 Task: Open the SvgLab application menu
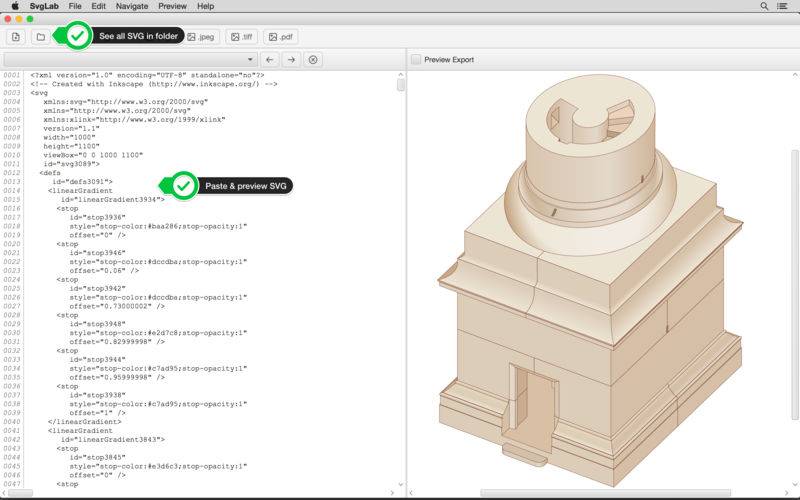(44, 6)
